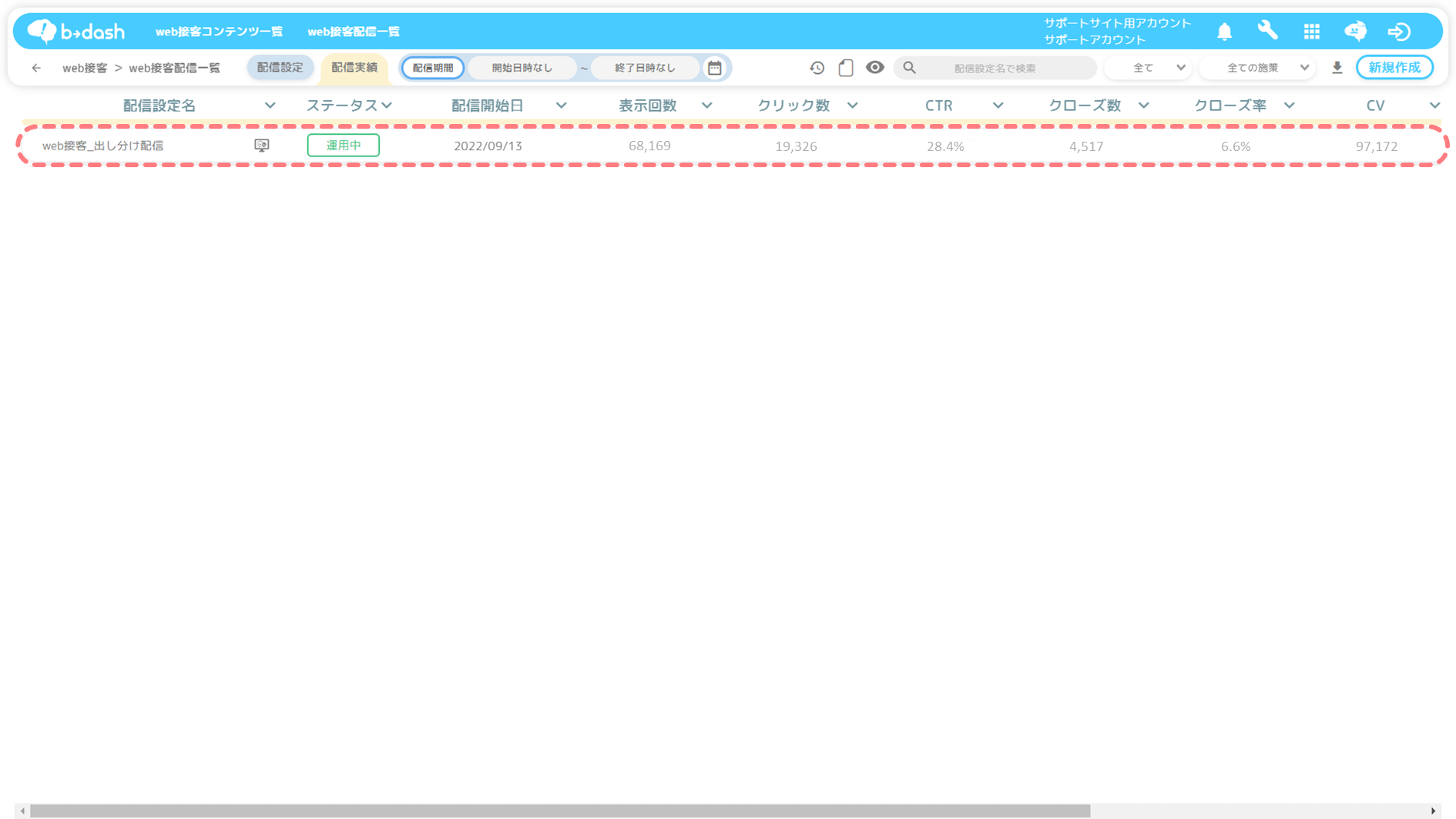Expand the クローズ率 column chevron
The image size is (1456, 819).
(x=1289, y=106)
